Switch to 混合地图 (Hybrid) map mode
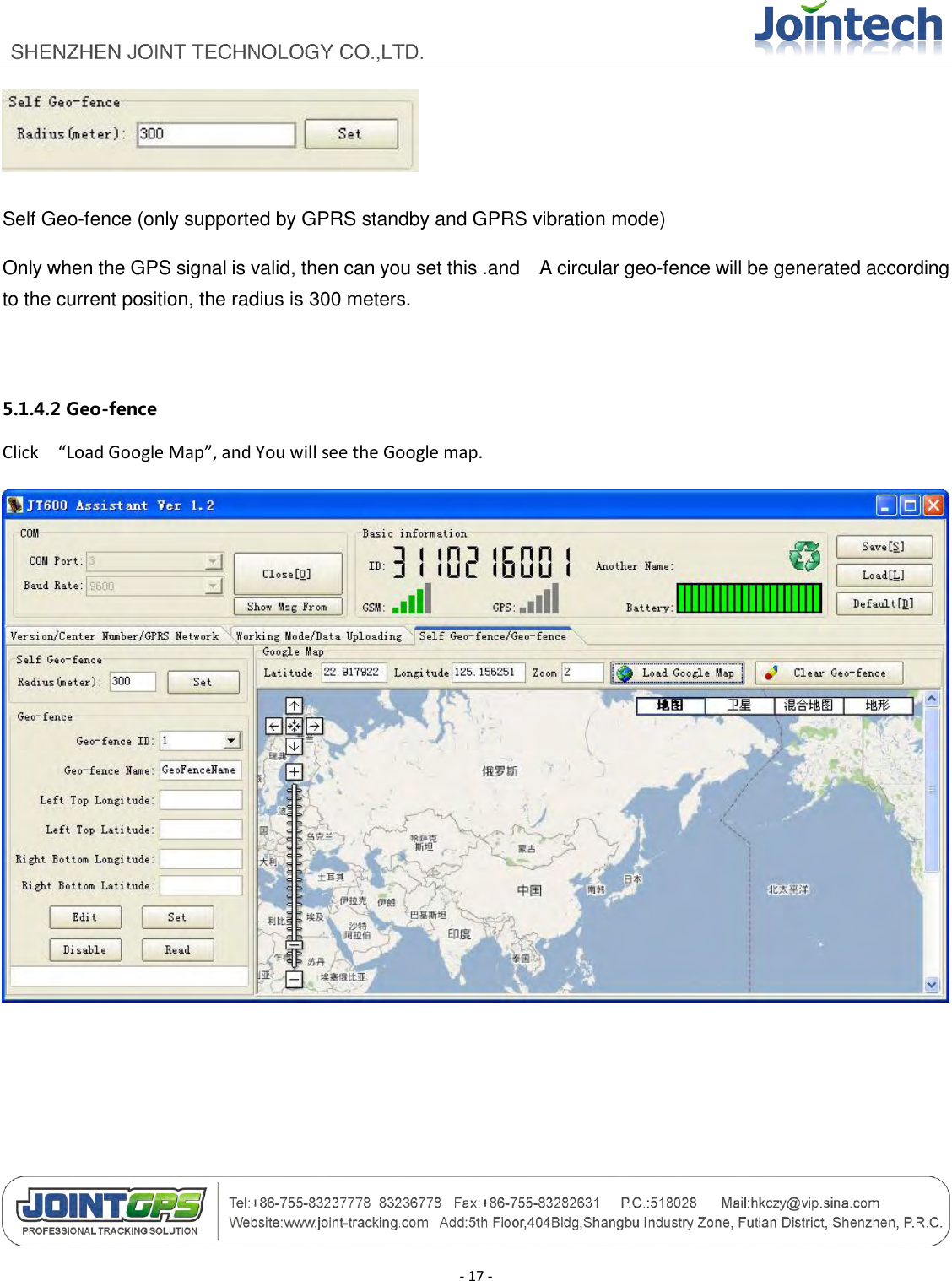 pos(807,705)
